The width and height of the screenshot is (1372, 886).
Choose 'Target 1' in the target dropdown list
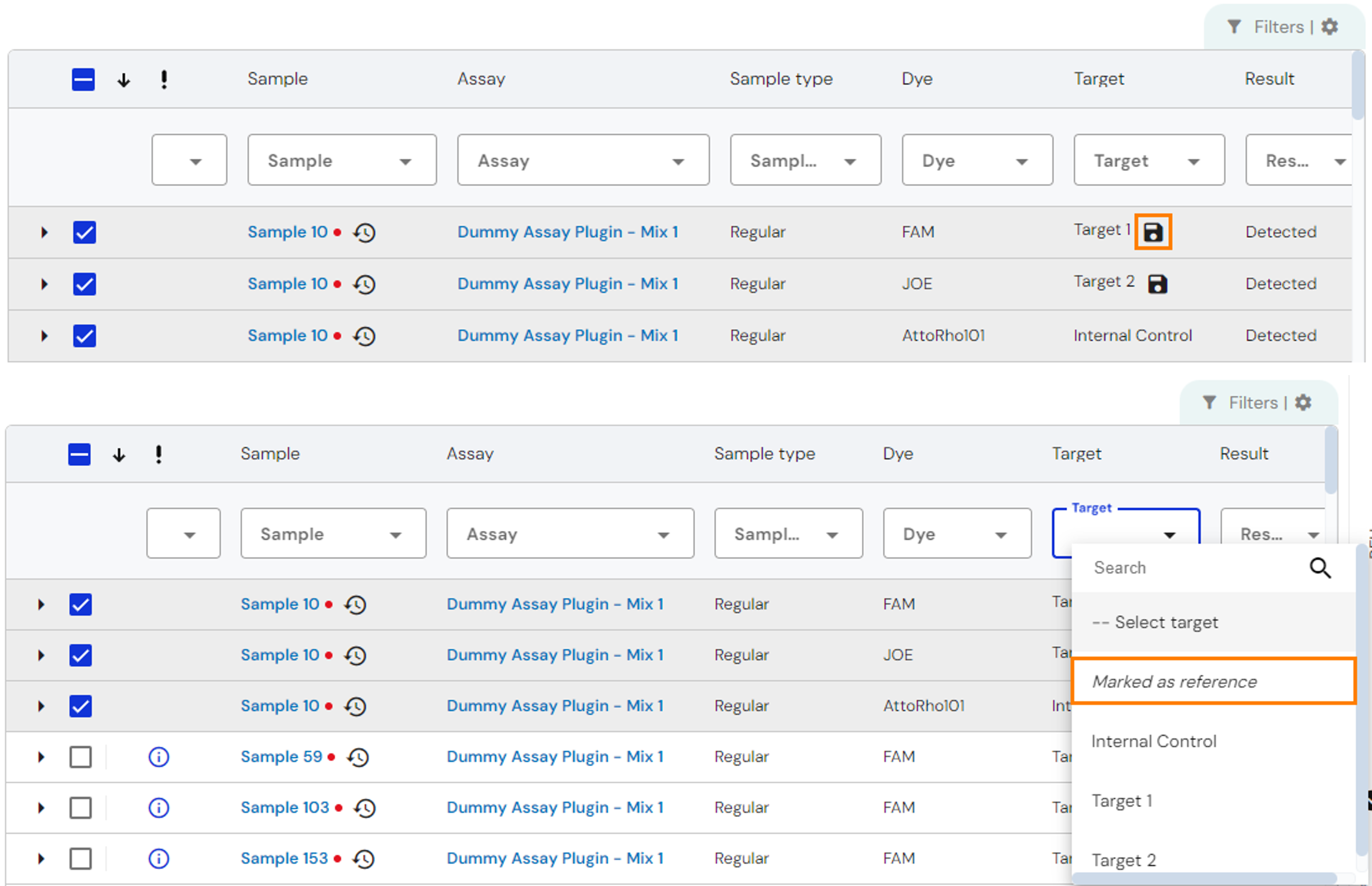[x=1214, y=801]
